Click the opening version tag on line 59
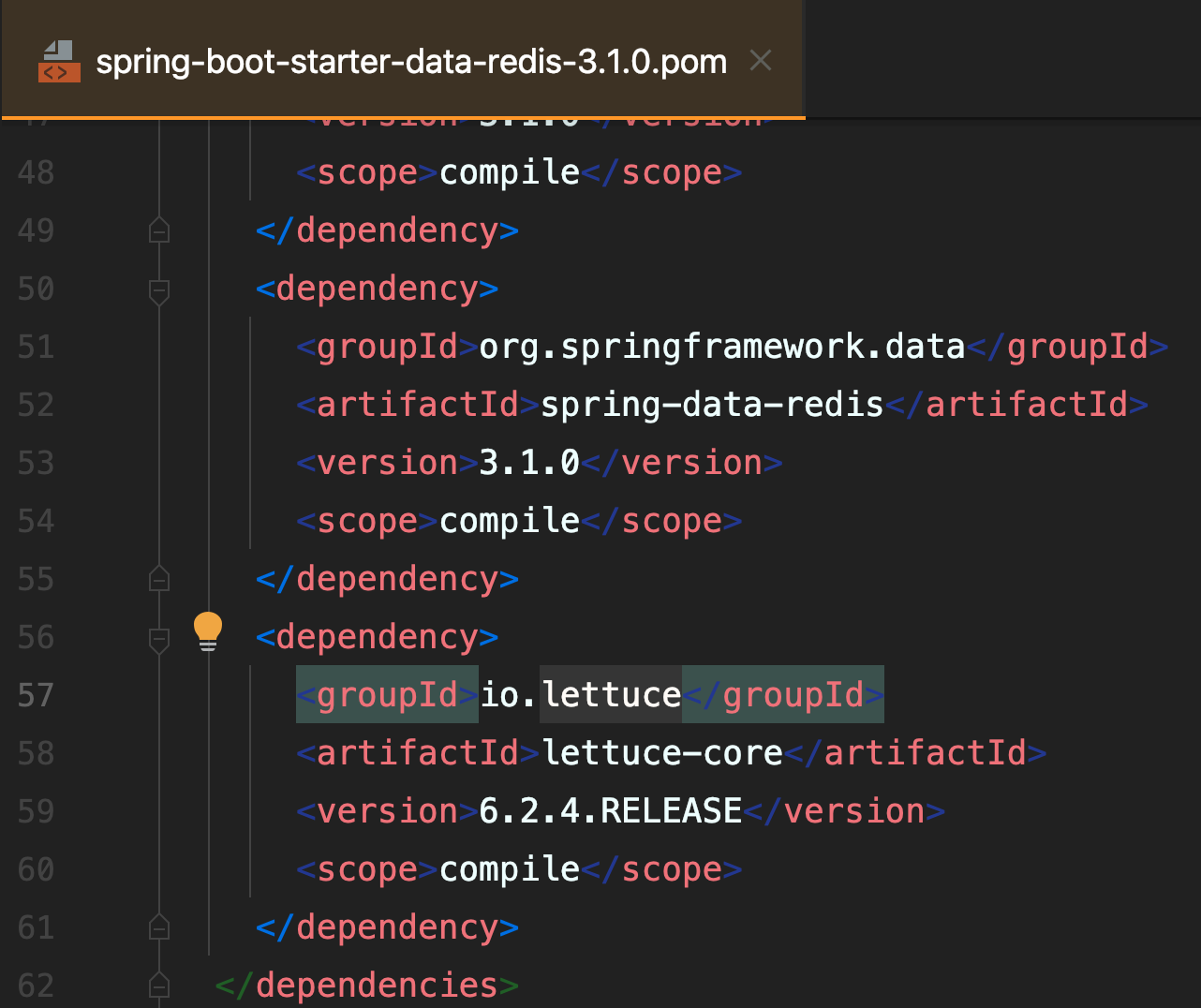The width and height of the screenshot is (1201, 1008). click(388, 811)
